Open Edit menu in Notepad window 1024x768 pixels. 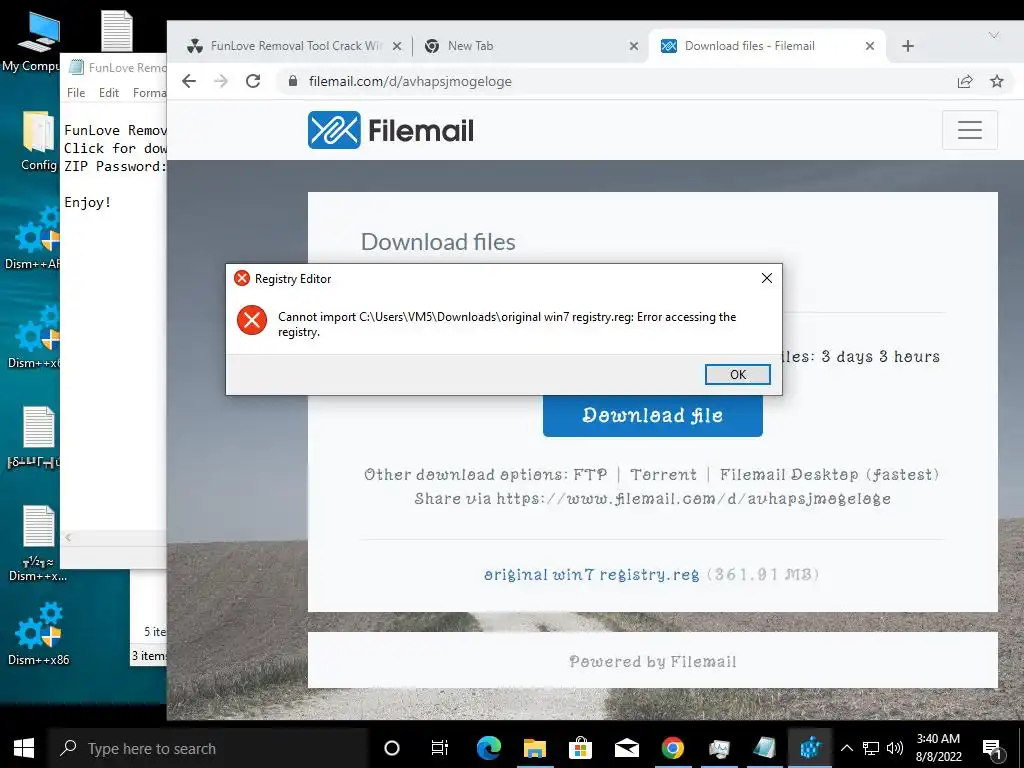[108, 93]
